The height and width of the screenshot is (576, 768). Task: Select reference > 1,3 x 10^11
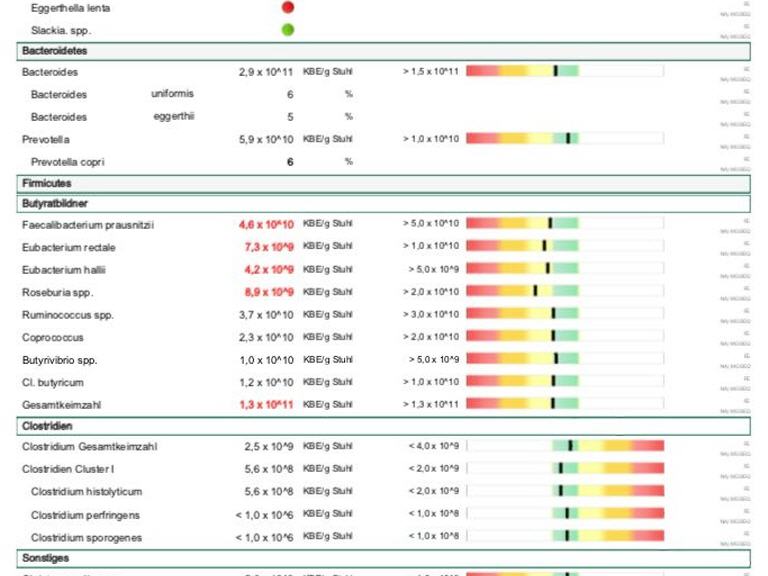point(431,404)
